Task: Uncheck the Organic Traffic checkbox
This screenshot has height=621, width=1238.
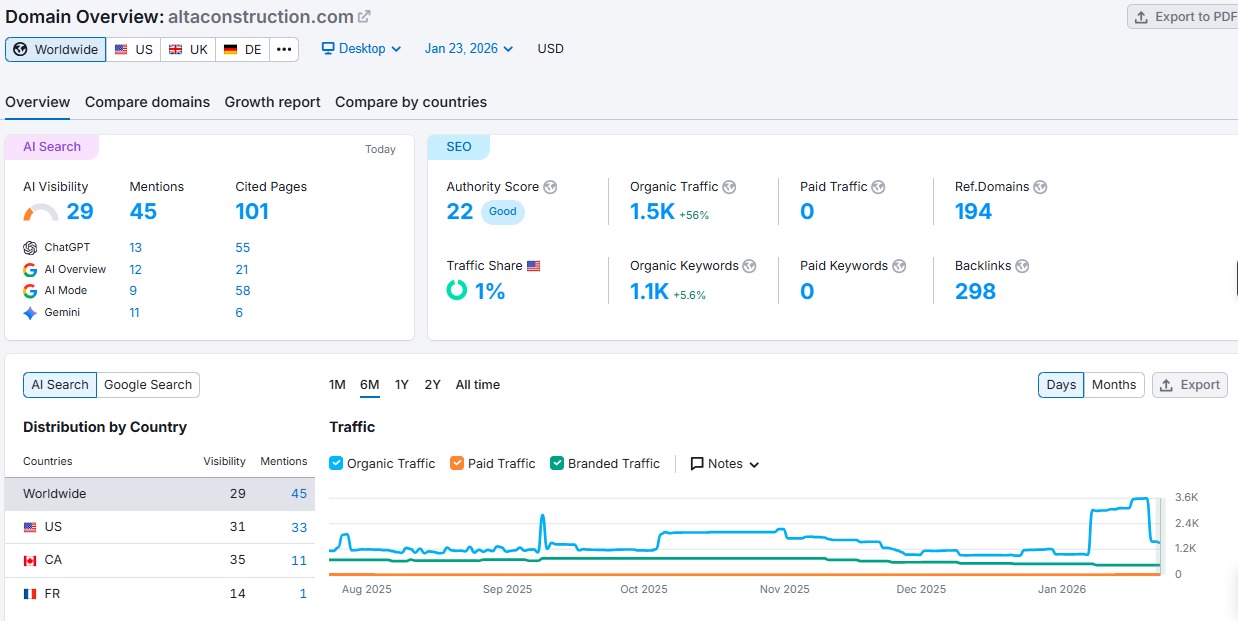Action: [336, 463]
